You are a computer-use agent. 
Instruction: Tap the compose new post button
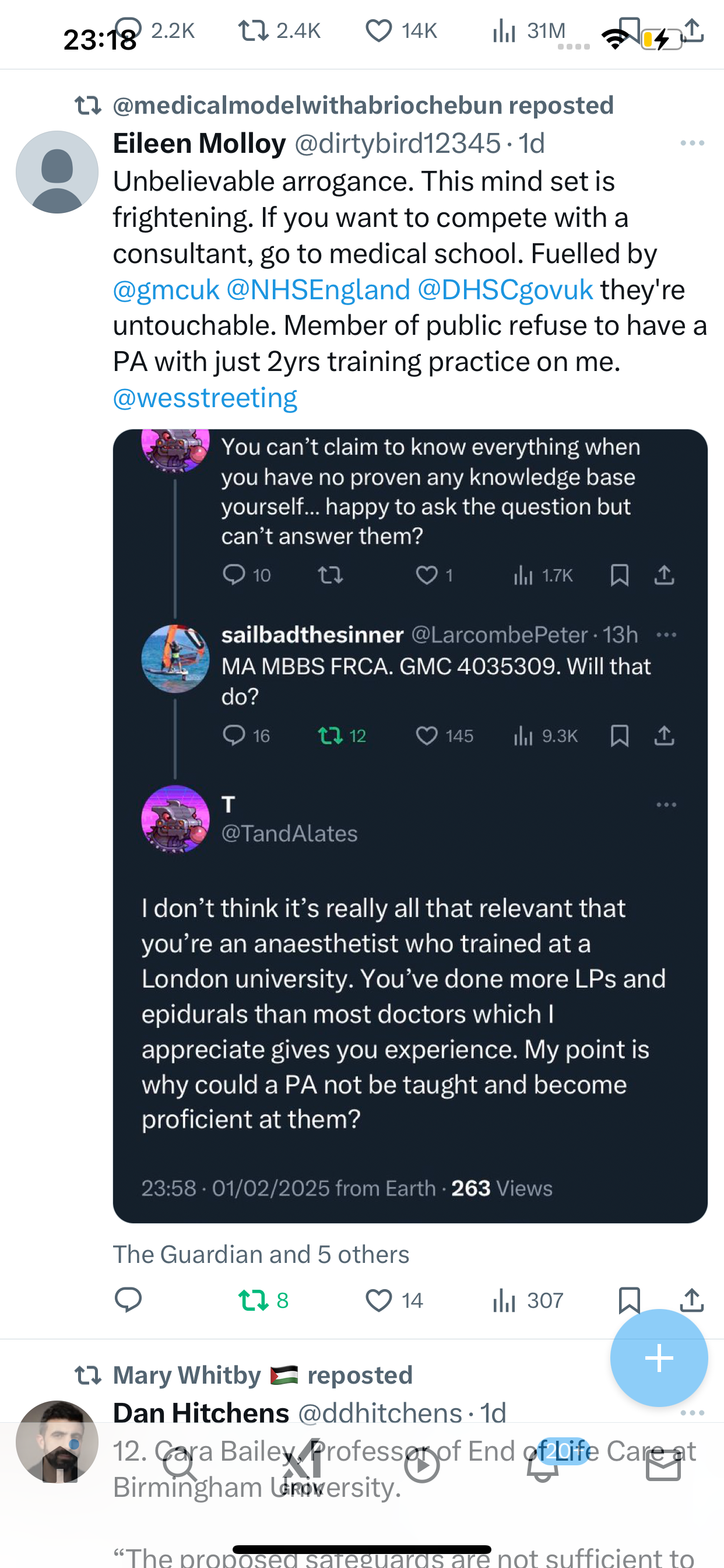point(659,1358)
